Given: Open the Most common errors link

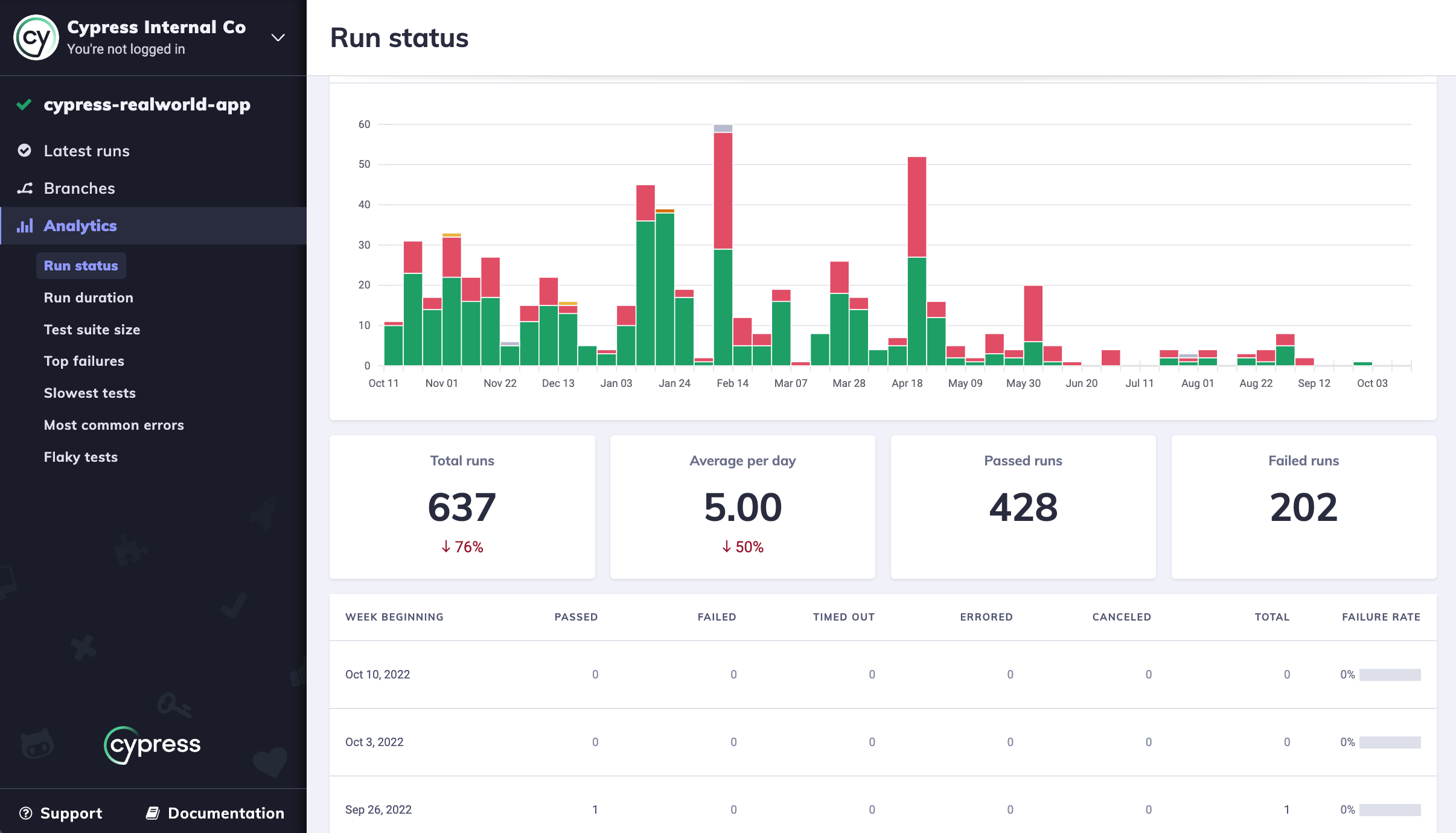Looking at the screenshot, I should (x=114, y=425).
